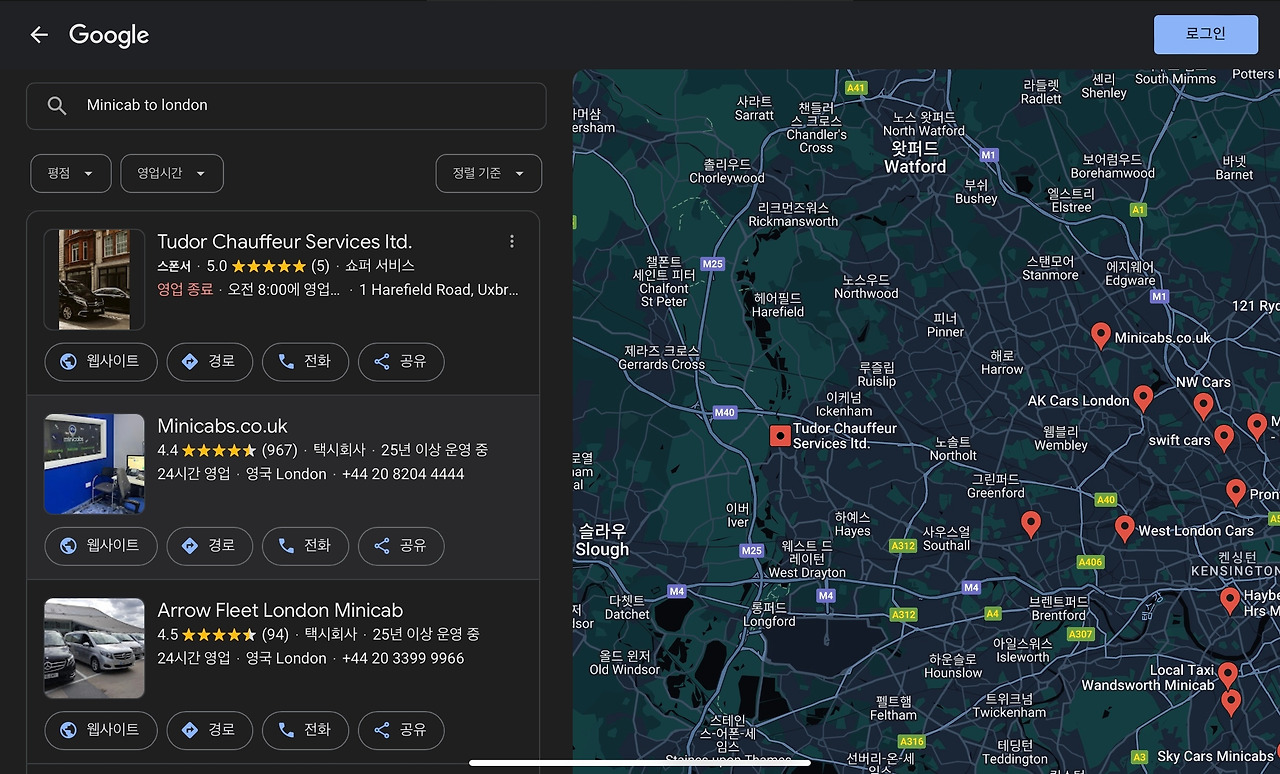Screen dimensions: 1280x774
Task: Call Minicabs.co.uk via 전화 button
Action: 305,546
